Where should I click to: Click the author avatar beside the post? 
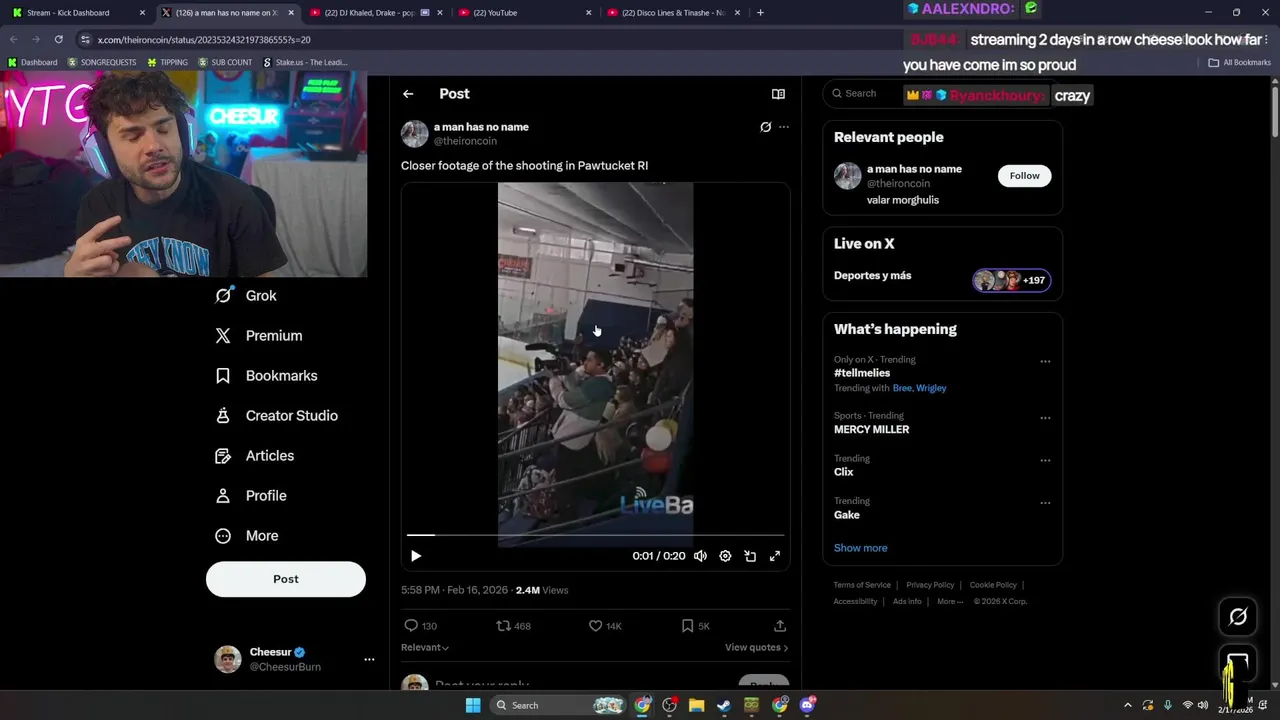pos(414,134)
